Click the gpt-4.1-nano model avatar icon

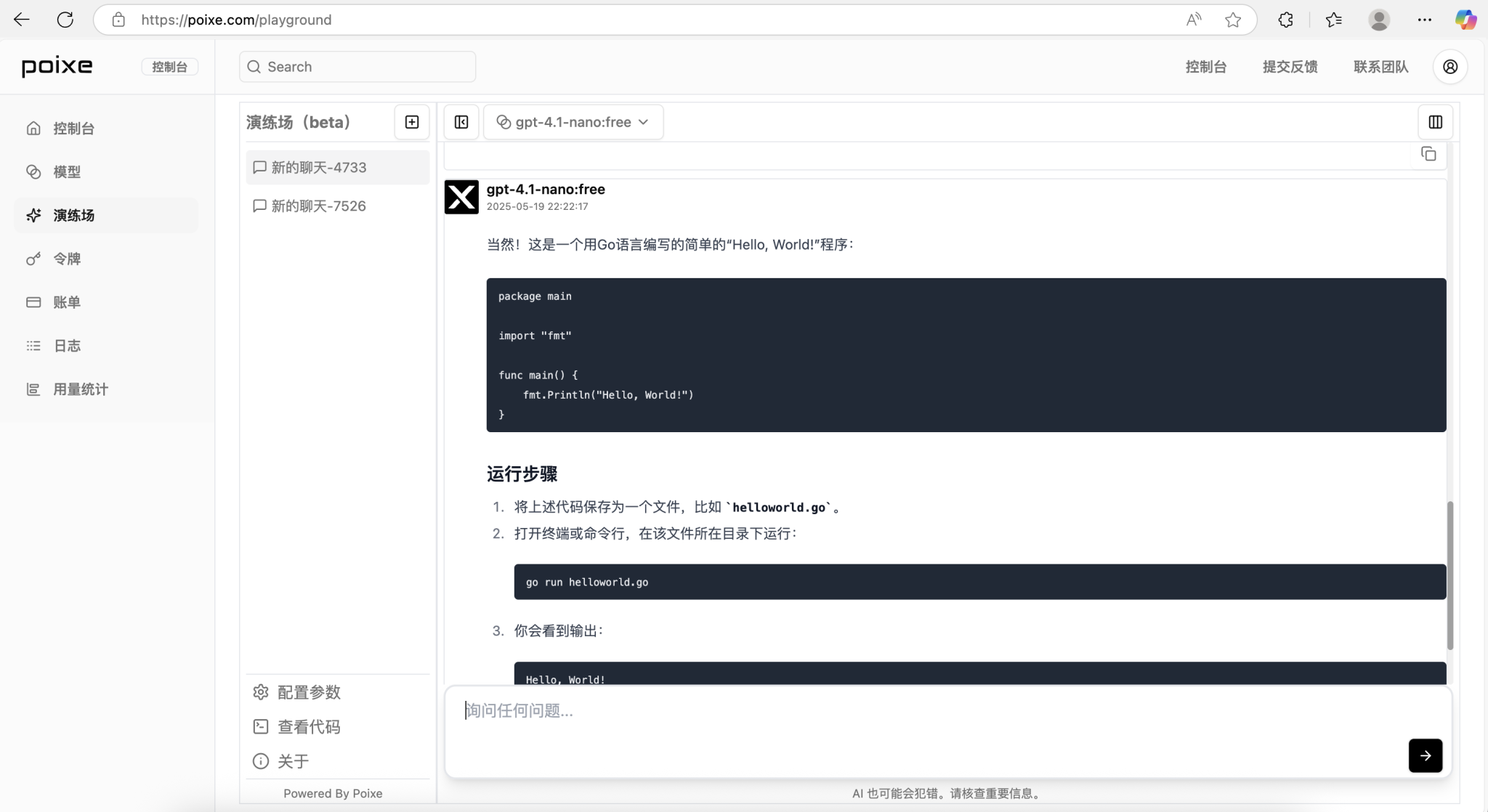(461, 197)
